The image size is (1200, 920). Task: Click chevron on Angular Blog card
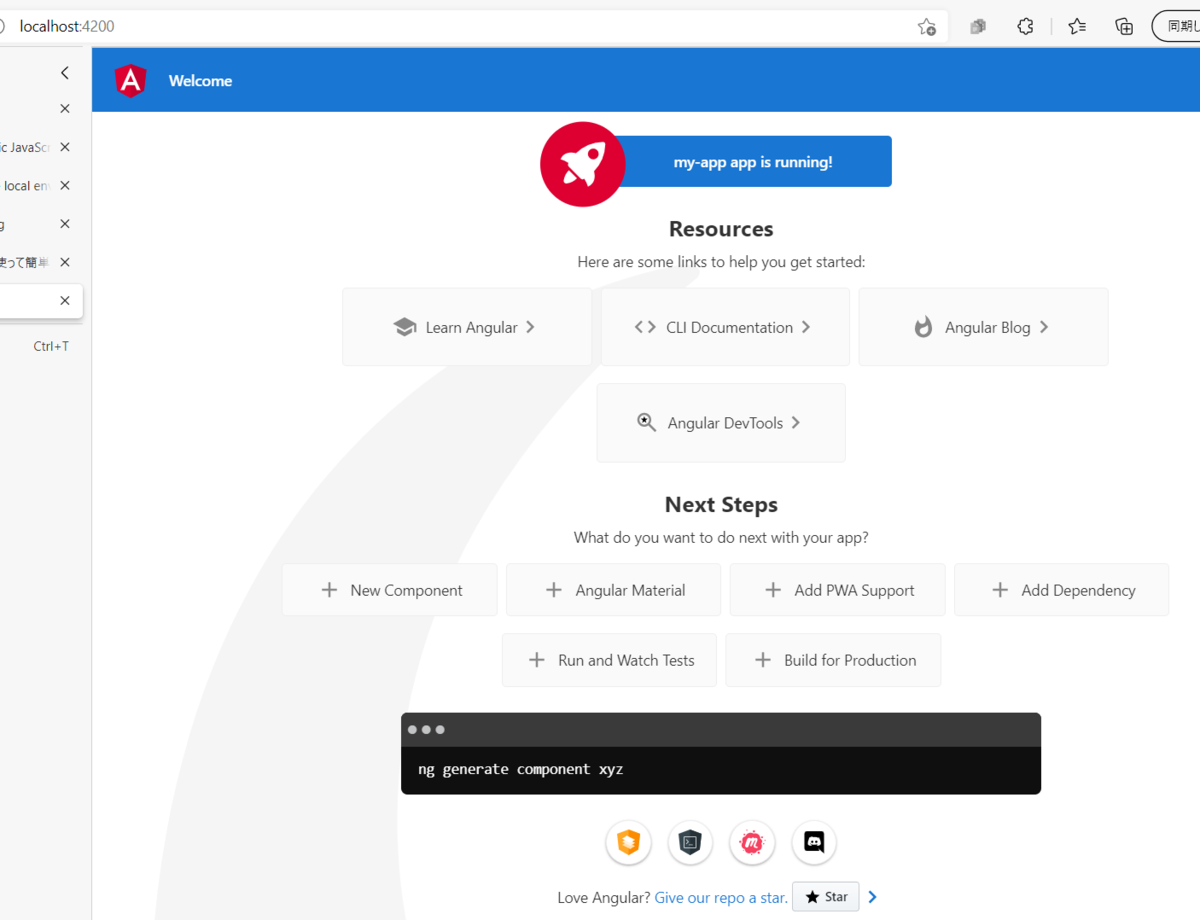1043,327
